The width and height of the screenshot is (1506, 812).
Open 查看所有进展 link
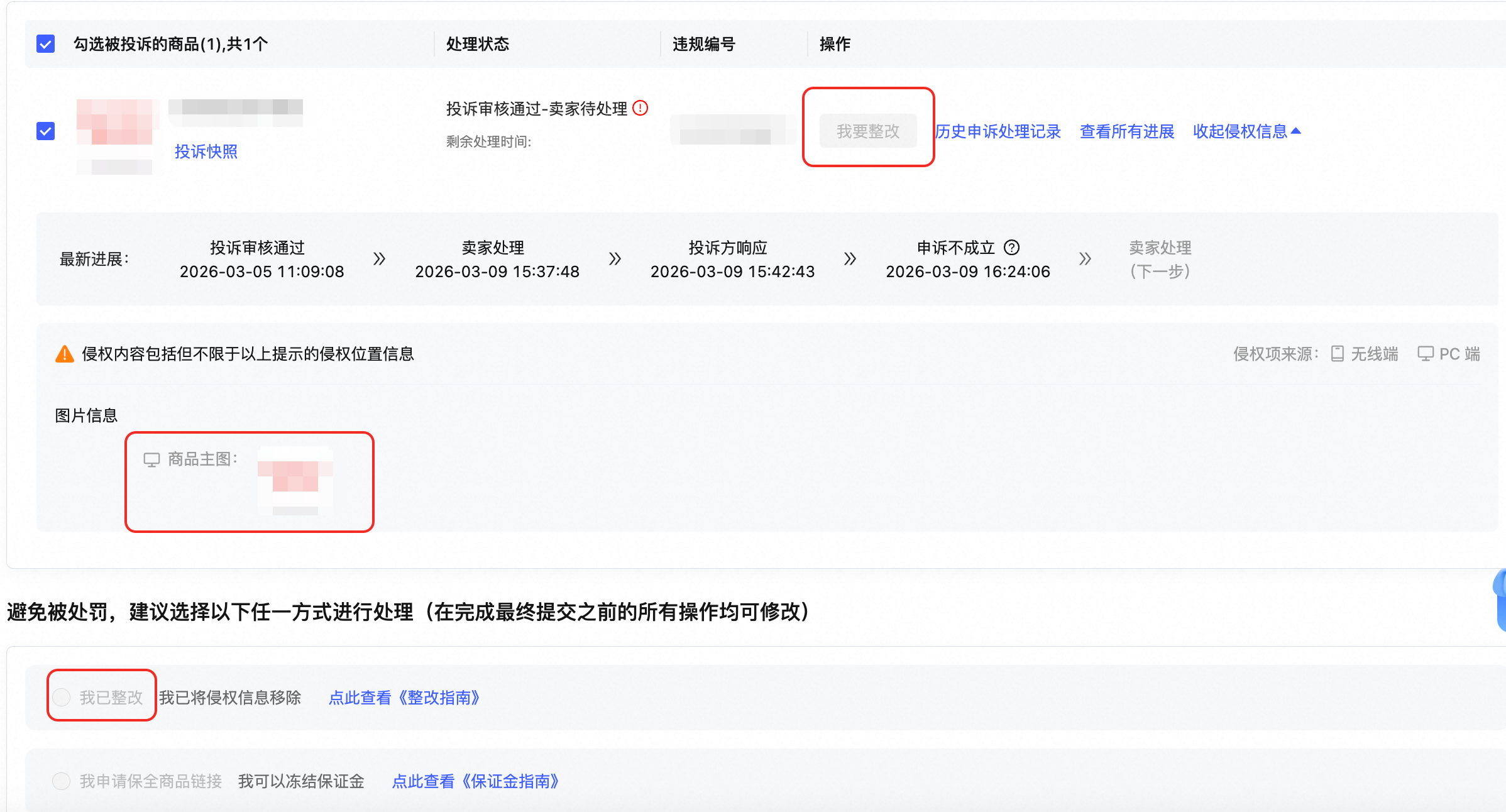(x=1127, y=131)
